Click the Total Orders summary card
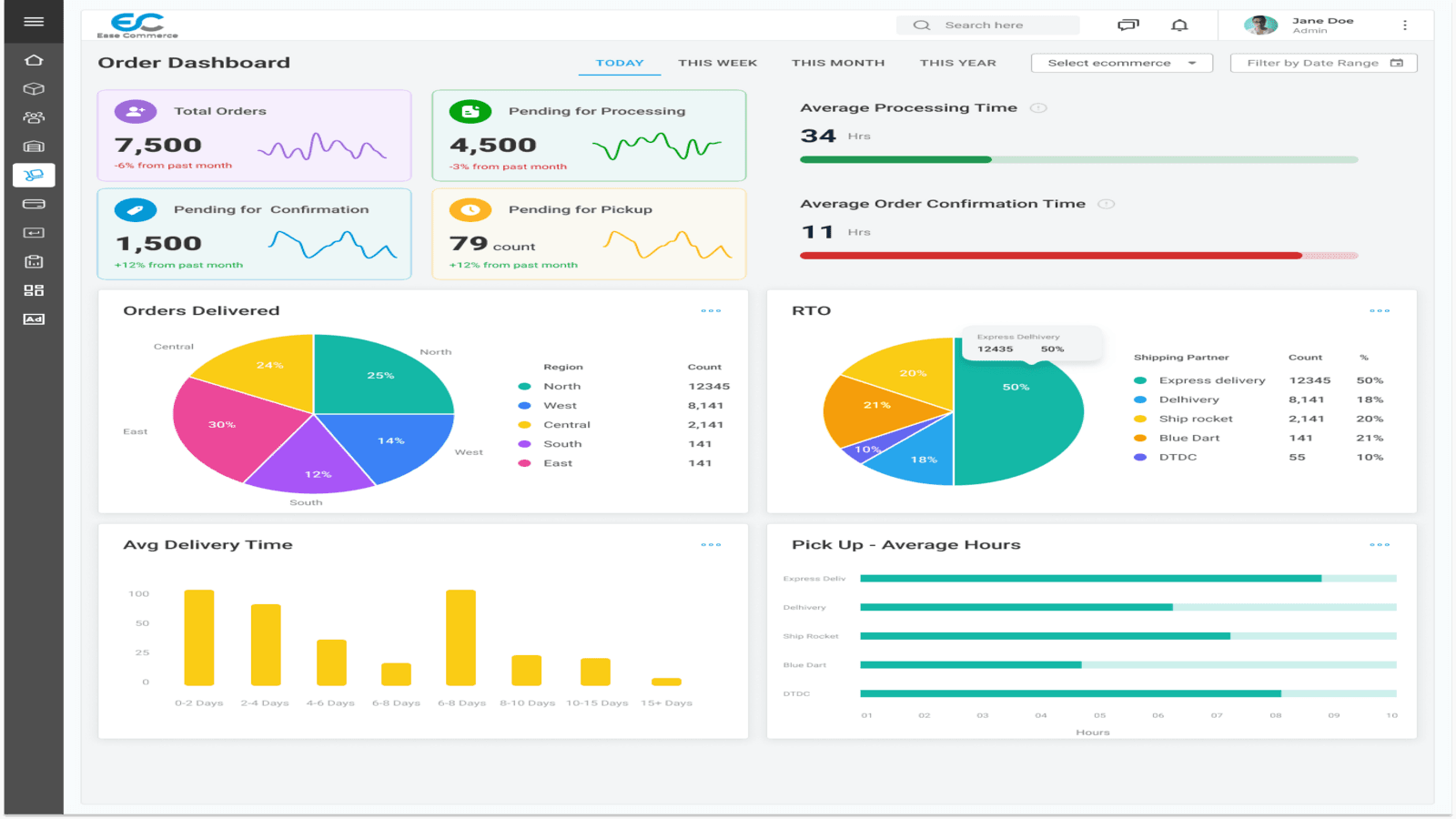Image resolution: width=1456 pixels, height=819 pixels. pos(254,136)
